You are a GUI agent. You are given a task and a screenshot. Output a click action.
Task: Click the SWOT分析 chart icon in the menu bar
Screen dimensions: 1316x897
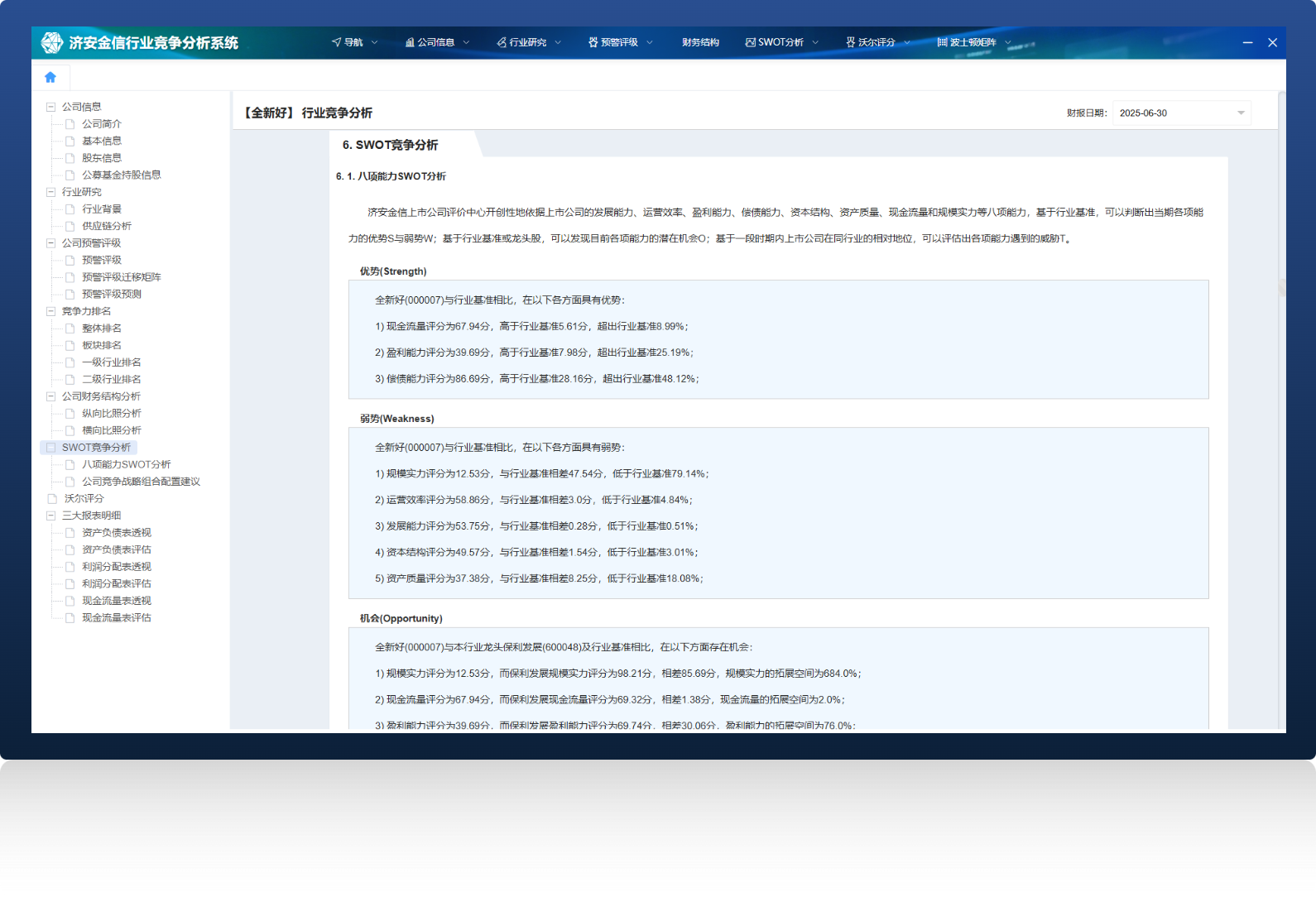750,42
